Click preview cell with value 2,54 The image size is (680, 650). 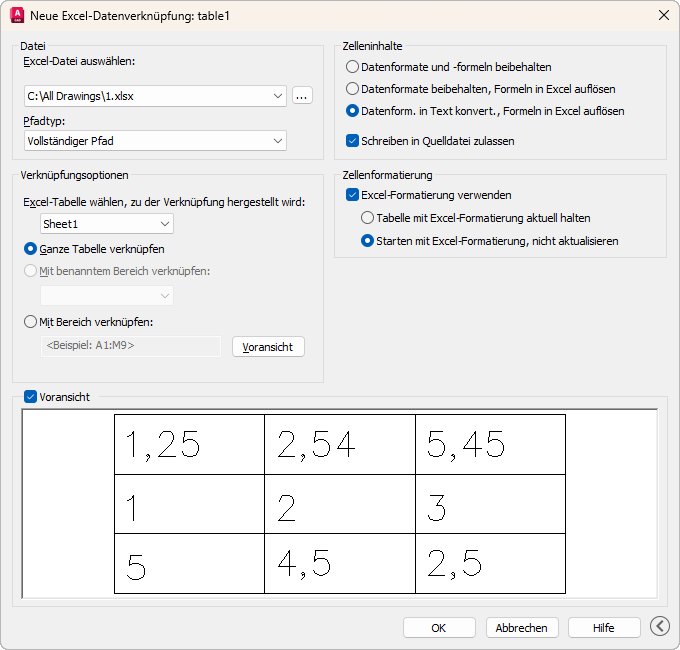(340, 444)
